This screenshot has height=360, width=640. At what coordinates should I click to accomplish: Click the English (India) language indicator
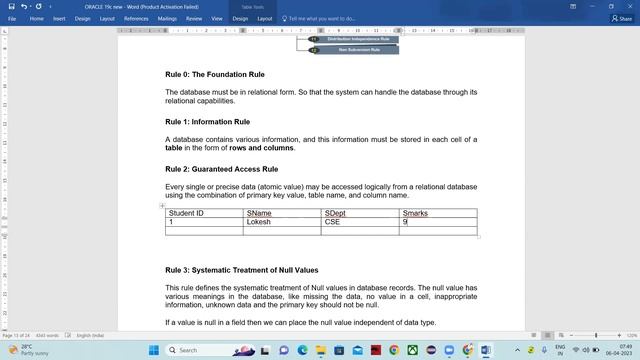[x=90, y=336]
